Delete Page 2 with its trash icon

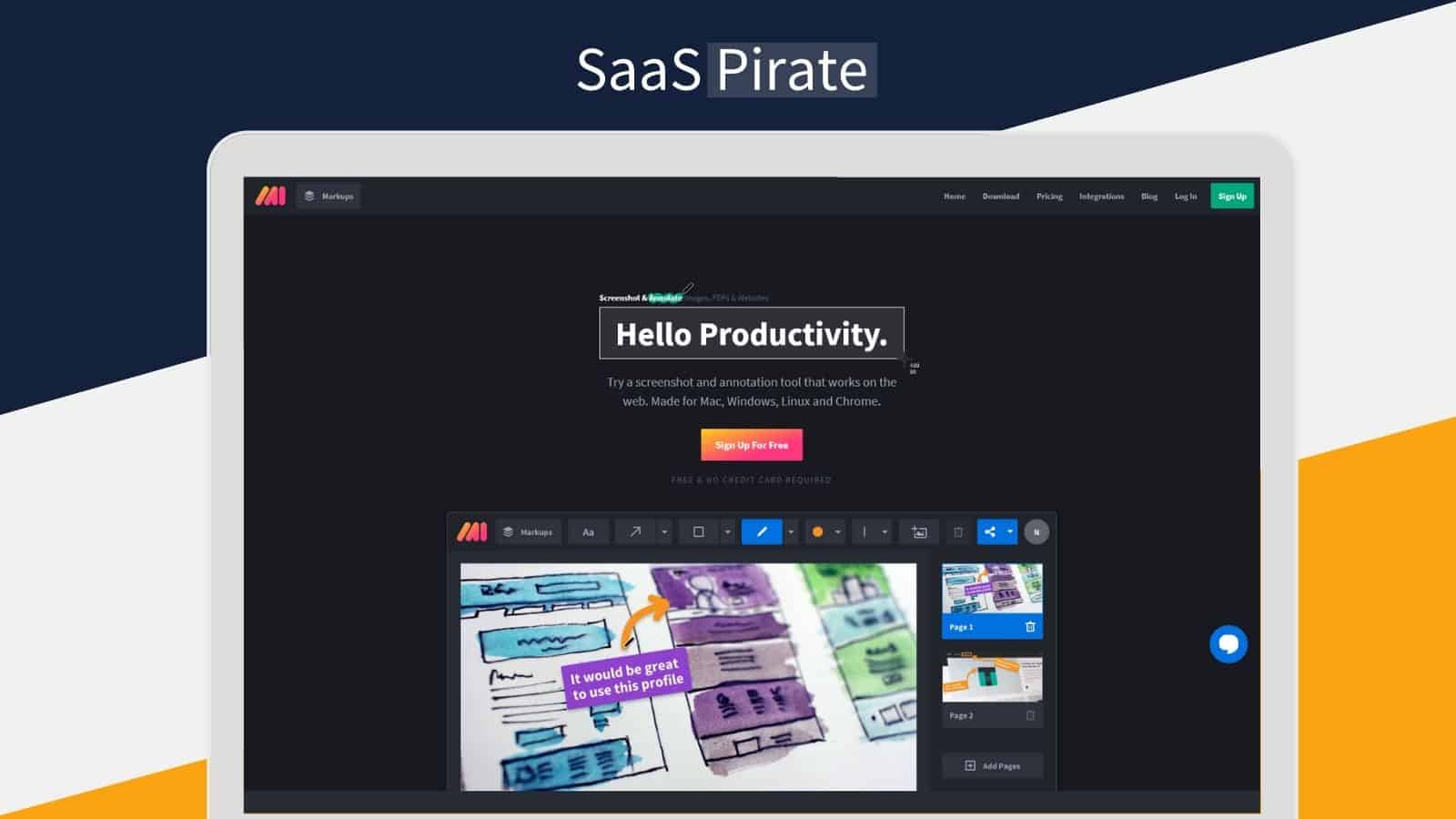point(1030,715)
